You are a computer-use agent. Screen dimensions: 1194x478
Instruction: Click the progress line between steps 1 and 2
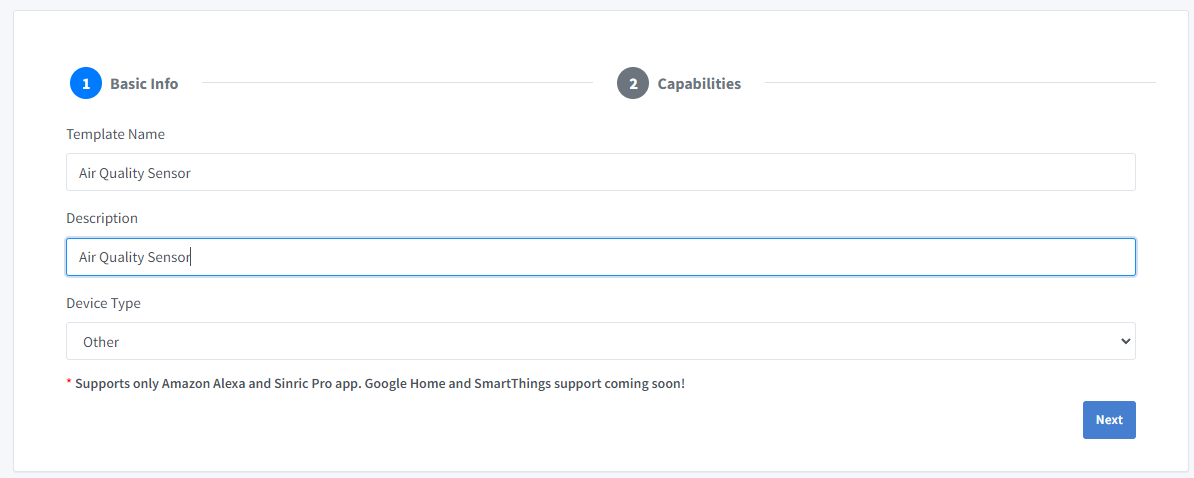click(x=396, y=83)
